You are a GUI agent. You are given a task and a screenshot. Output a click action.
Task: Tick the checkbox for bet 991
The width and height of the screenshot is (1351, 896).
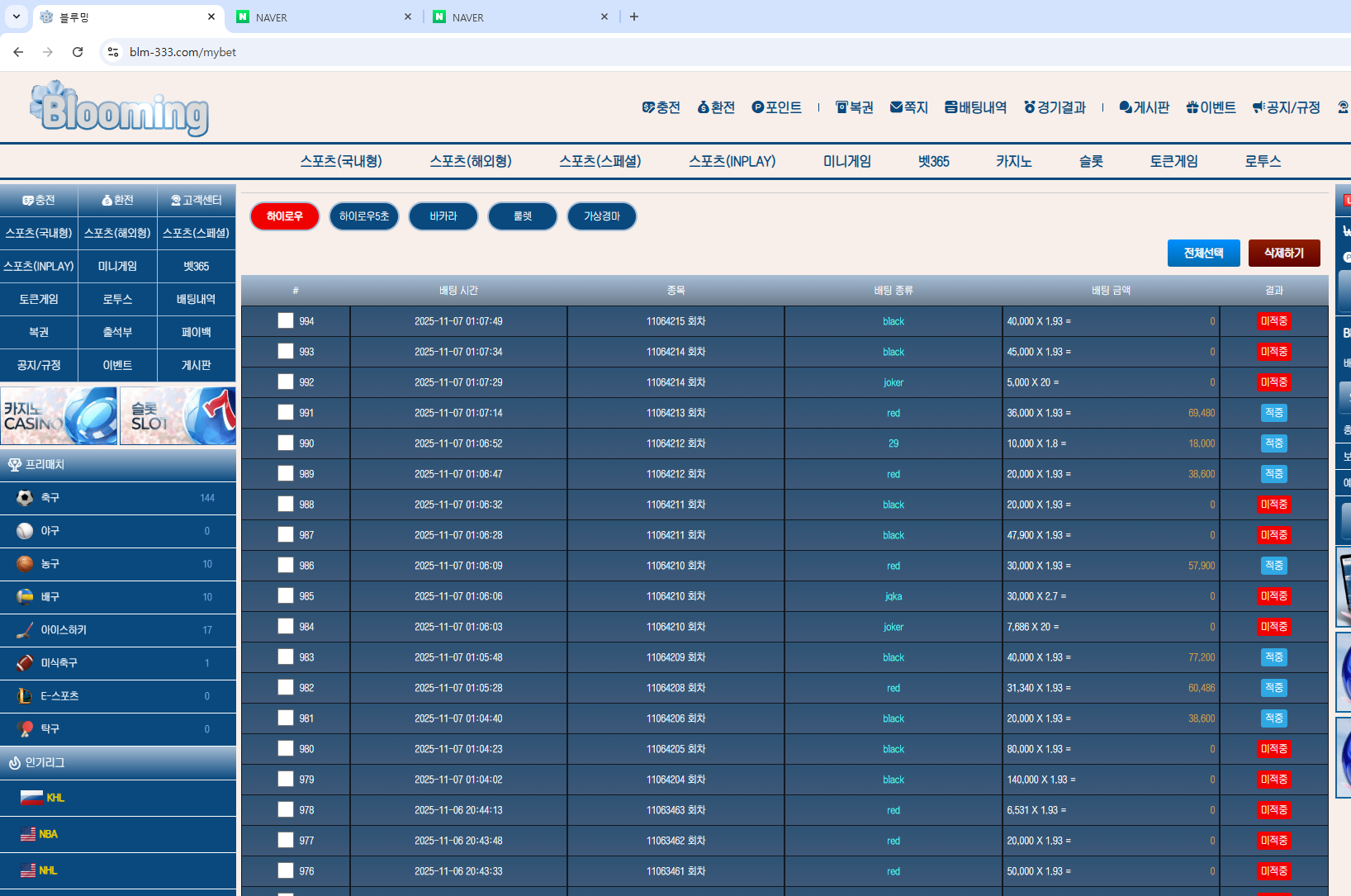(x=286, y=413)
